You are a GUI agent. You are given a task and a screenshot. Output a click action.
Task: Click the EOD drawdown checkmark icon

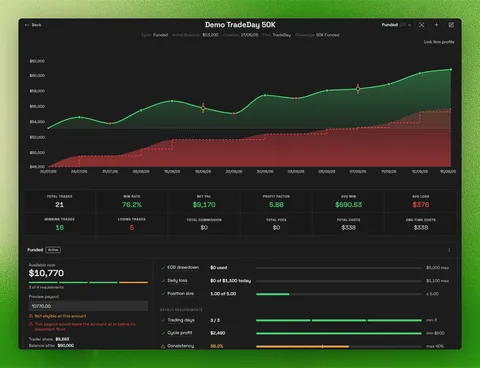[163, 268]
